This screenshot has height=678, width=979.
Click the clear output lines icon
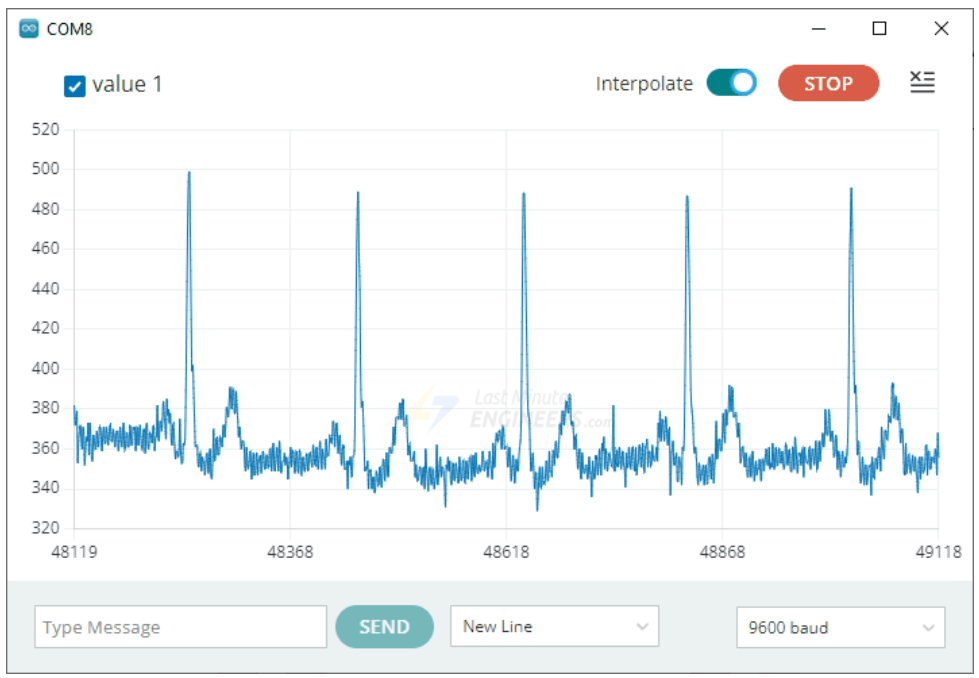tap(922, 82)
